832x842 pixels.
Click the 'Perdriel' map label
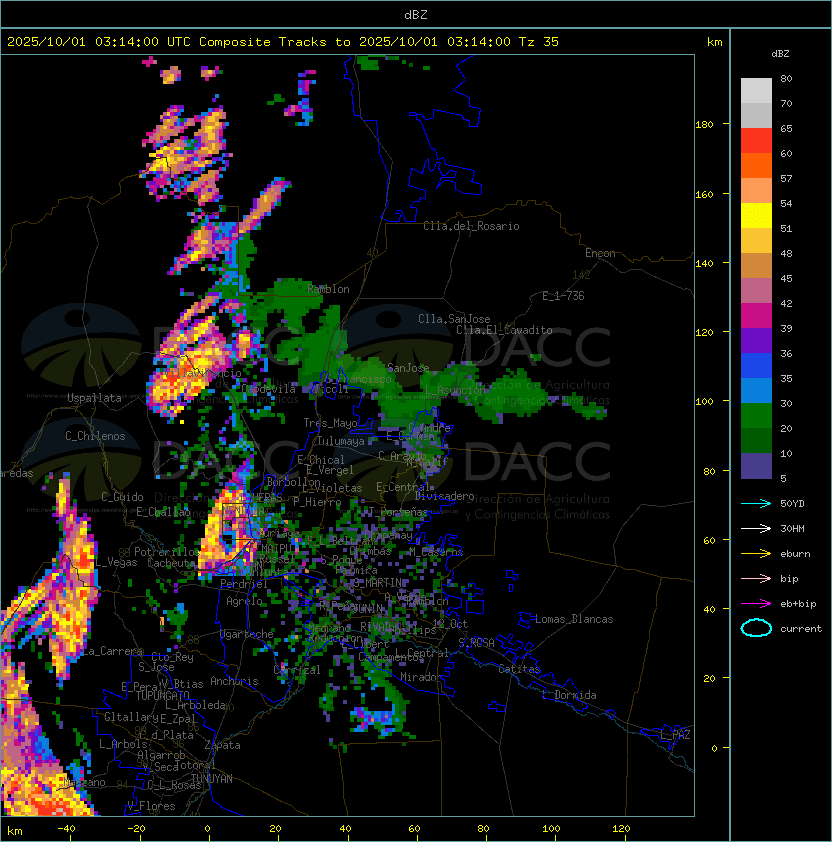click(x=244, y=583)
